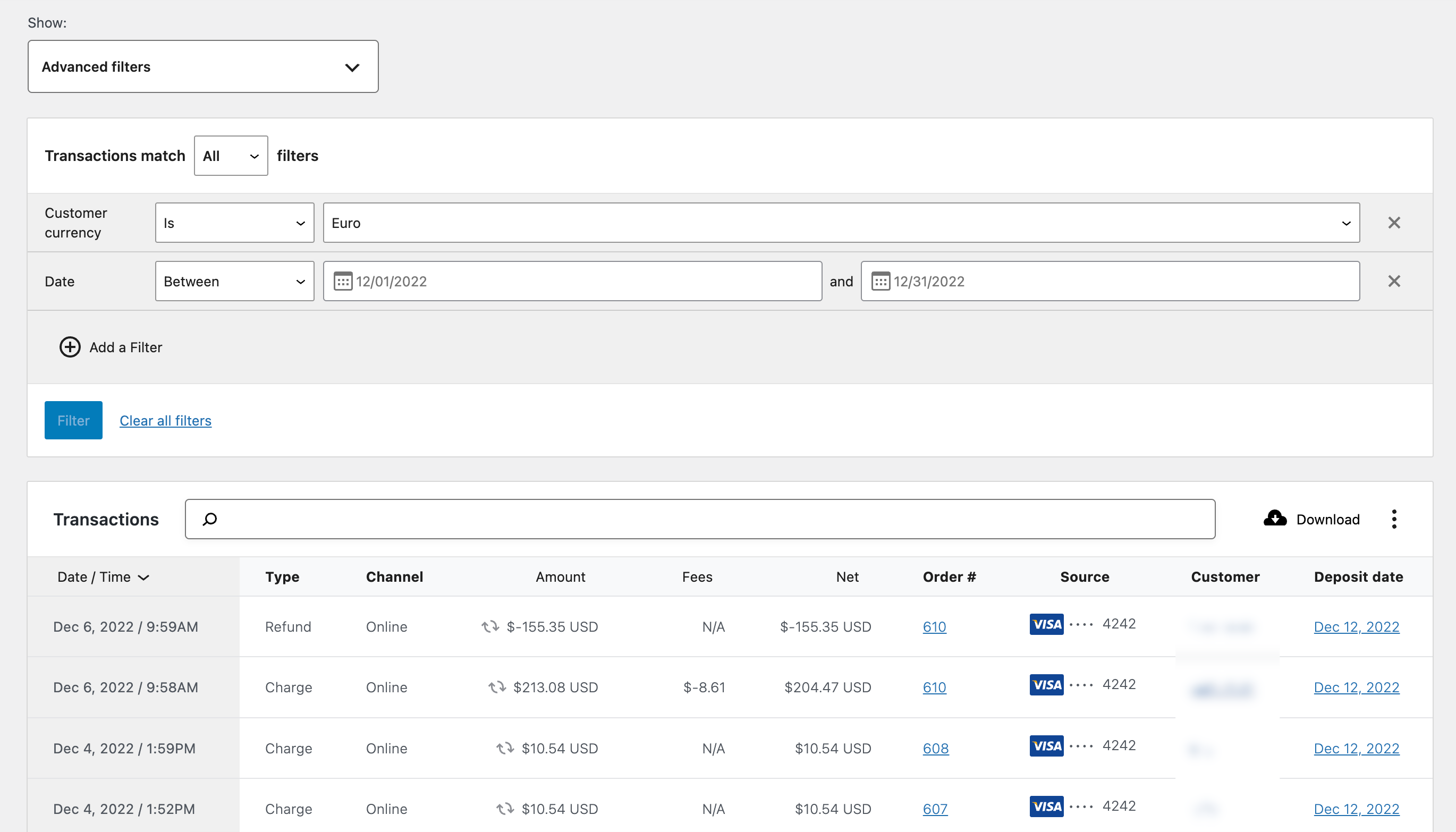Click the blue Filter button
1456x832 pixels.
point(73,420)
